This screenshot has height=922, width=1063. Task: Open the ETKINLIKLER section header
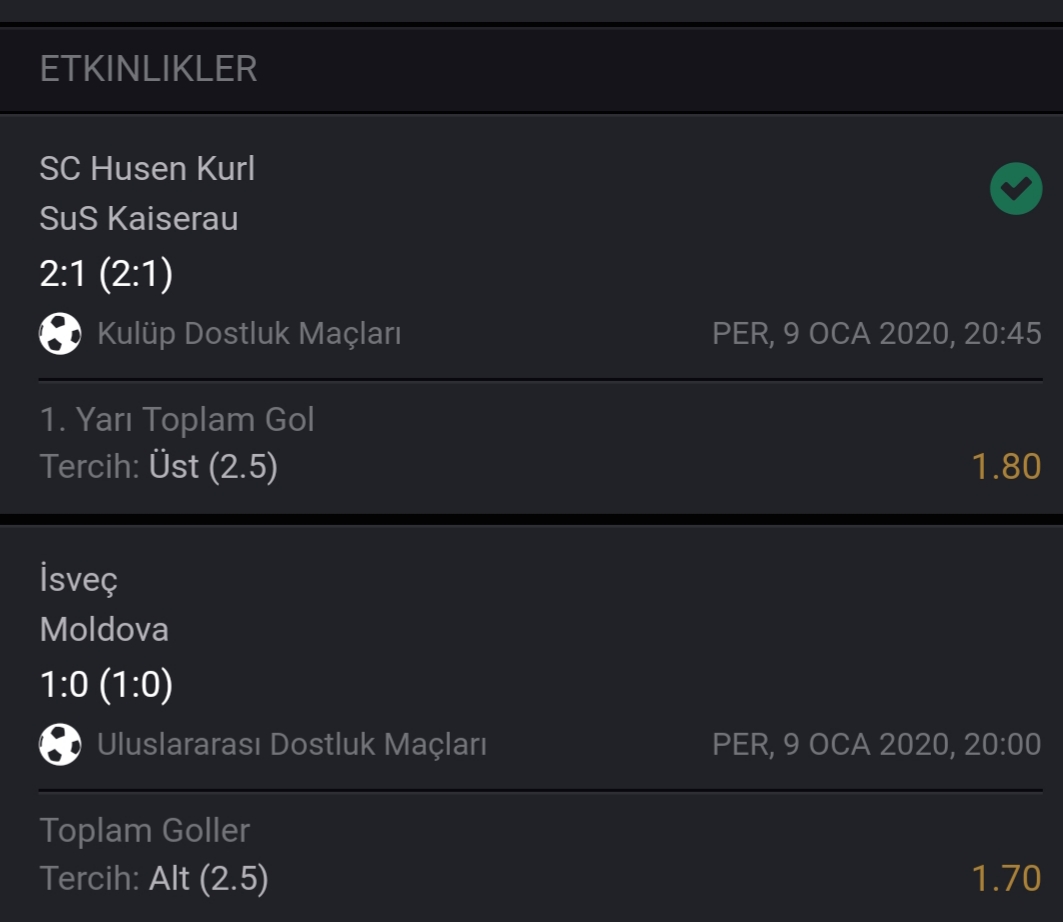click(148, 69)
